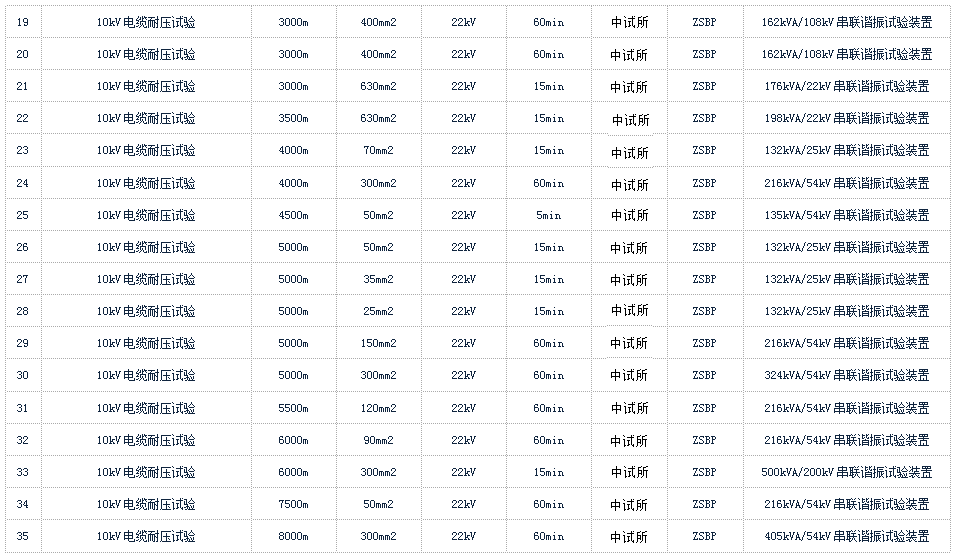
Task: Click 500kVA/200kV串联谐振试验装置 entry
Action: click(x=846, y=472)
